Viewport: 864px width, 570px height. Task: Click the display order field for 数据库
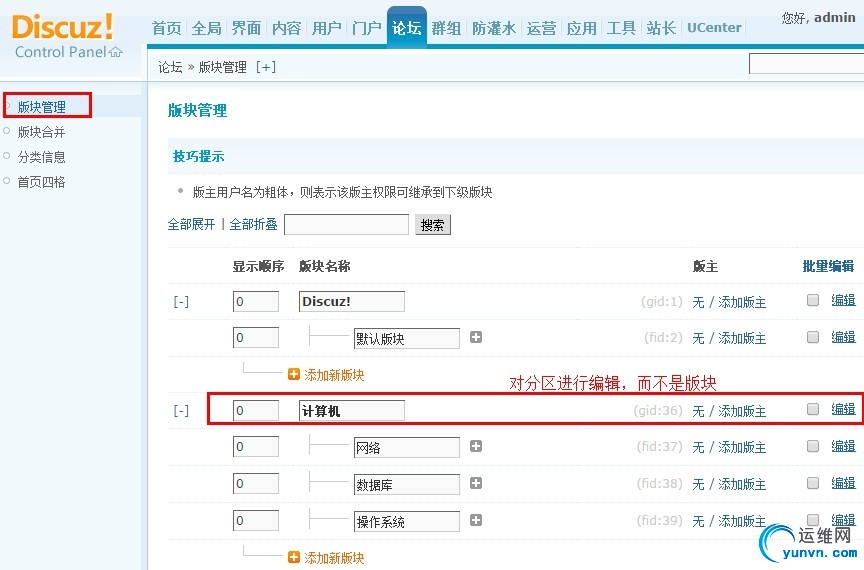255,484
